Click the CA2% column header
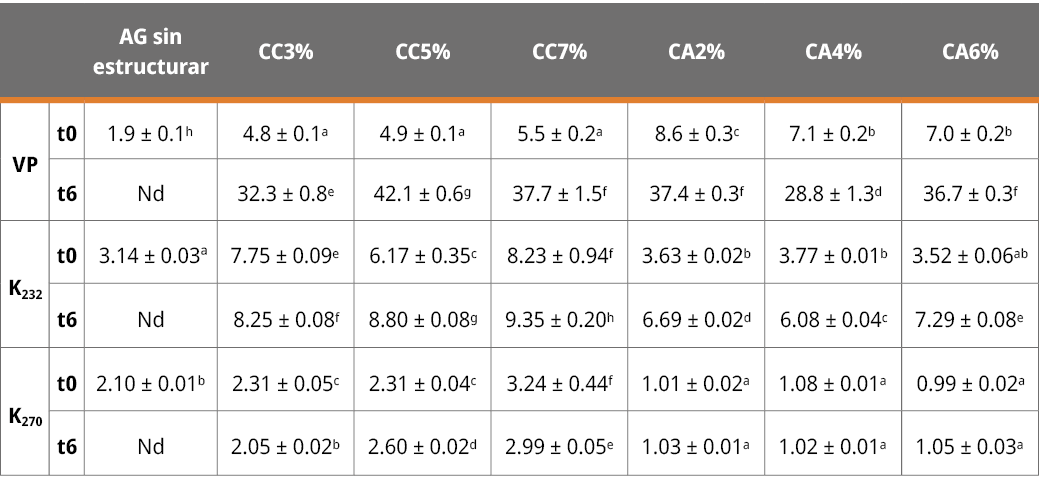The height and width of the screenshot is (490, 1039). coord(696,53)
